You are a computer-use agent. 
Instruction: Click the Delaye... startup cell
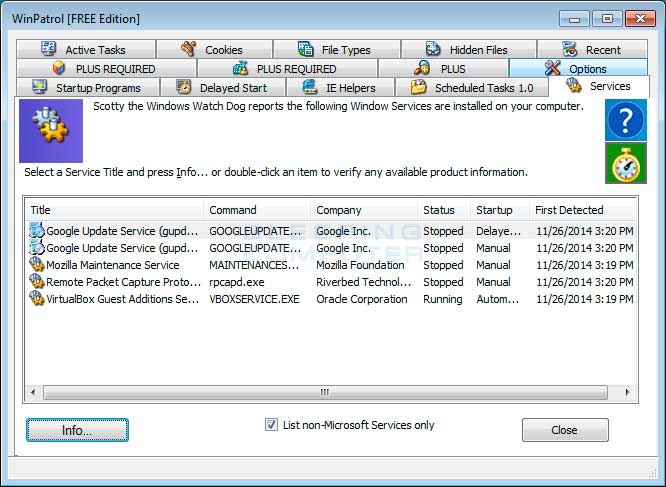[x=498, y=231]
